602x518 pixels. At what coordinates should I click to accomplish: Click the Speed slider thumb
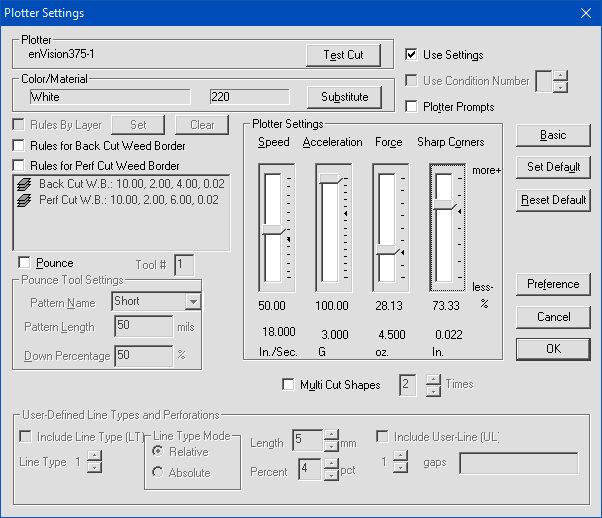273,229
